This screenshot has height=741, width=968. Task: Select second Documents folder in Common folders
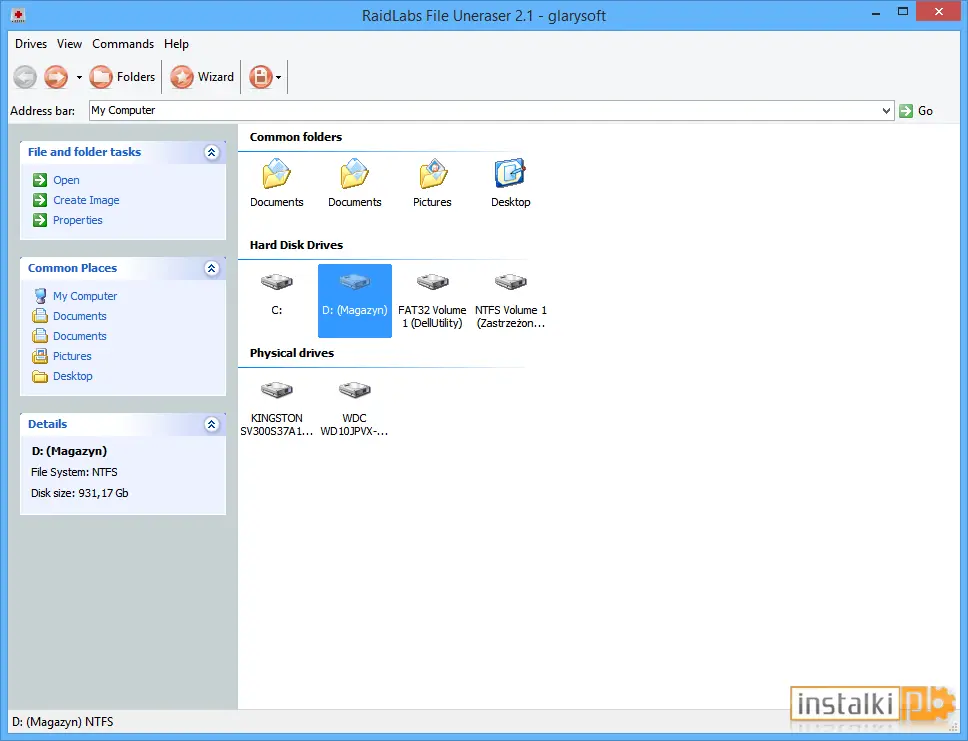click(354, 183)
